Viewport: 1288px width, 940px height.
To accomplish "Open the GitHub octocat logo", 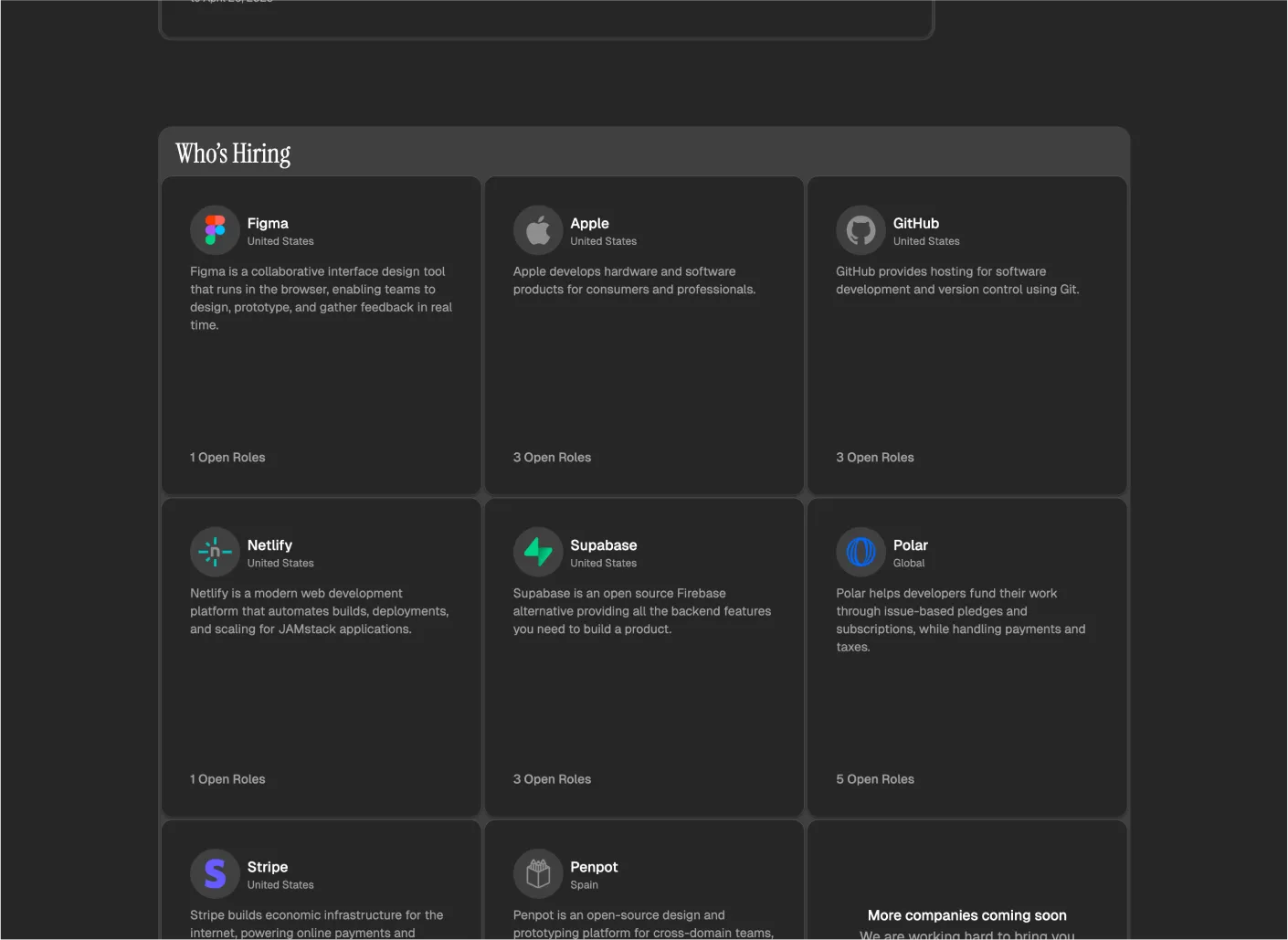I will tap(860, 230).
